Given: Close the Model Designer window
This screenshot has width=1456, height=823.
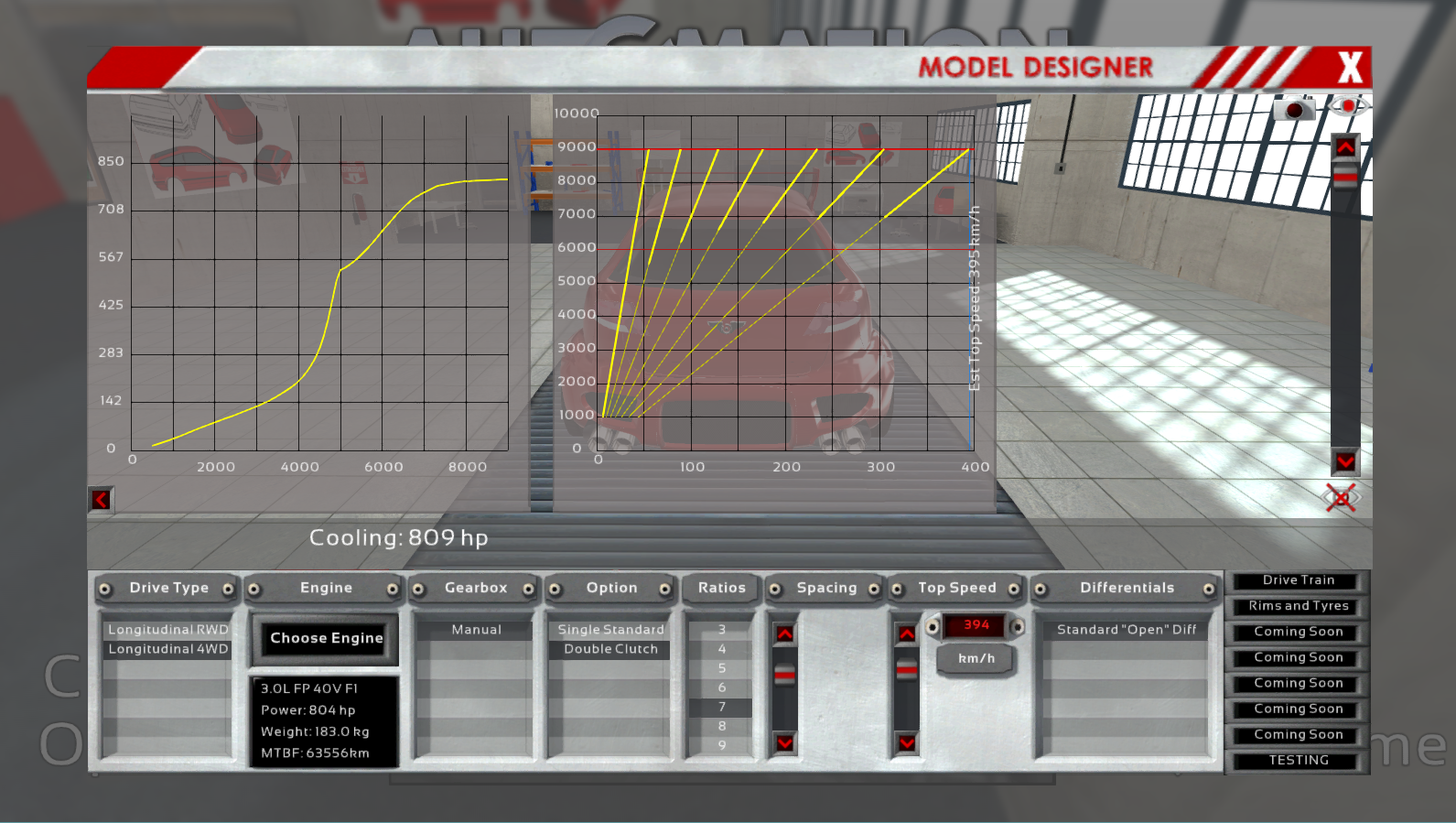Looking at the screenshot, I should coord(1350,68).
